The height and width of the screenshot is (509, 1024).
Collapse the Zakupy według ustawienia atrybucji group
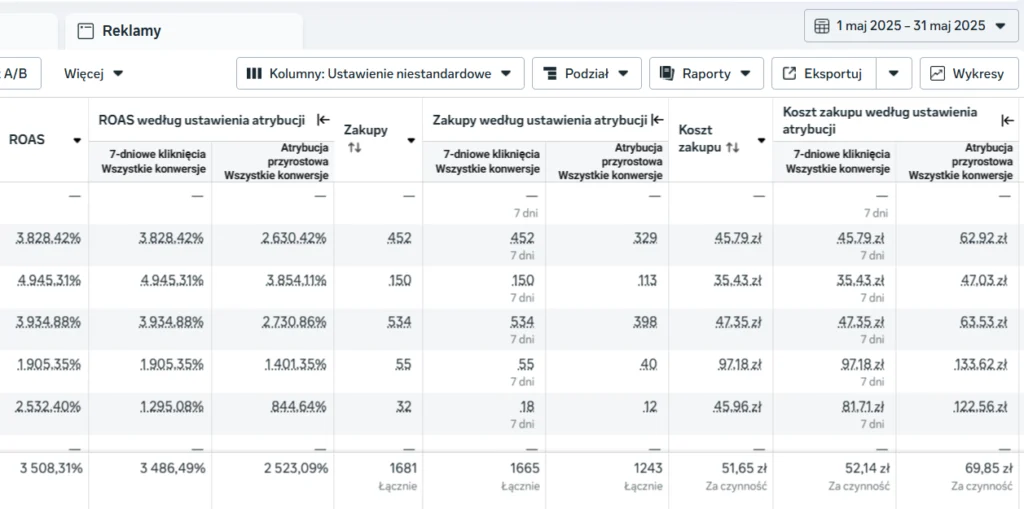[x=657, y=120]
